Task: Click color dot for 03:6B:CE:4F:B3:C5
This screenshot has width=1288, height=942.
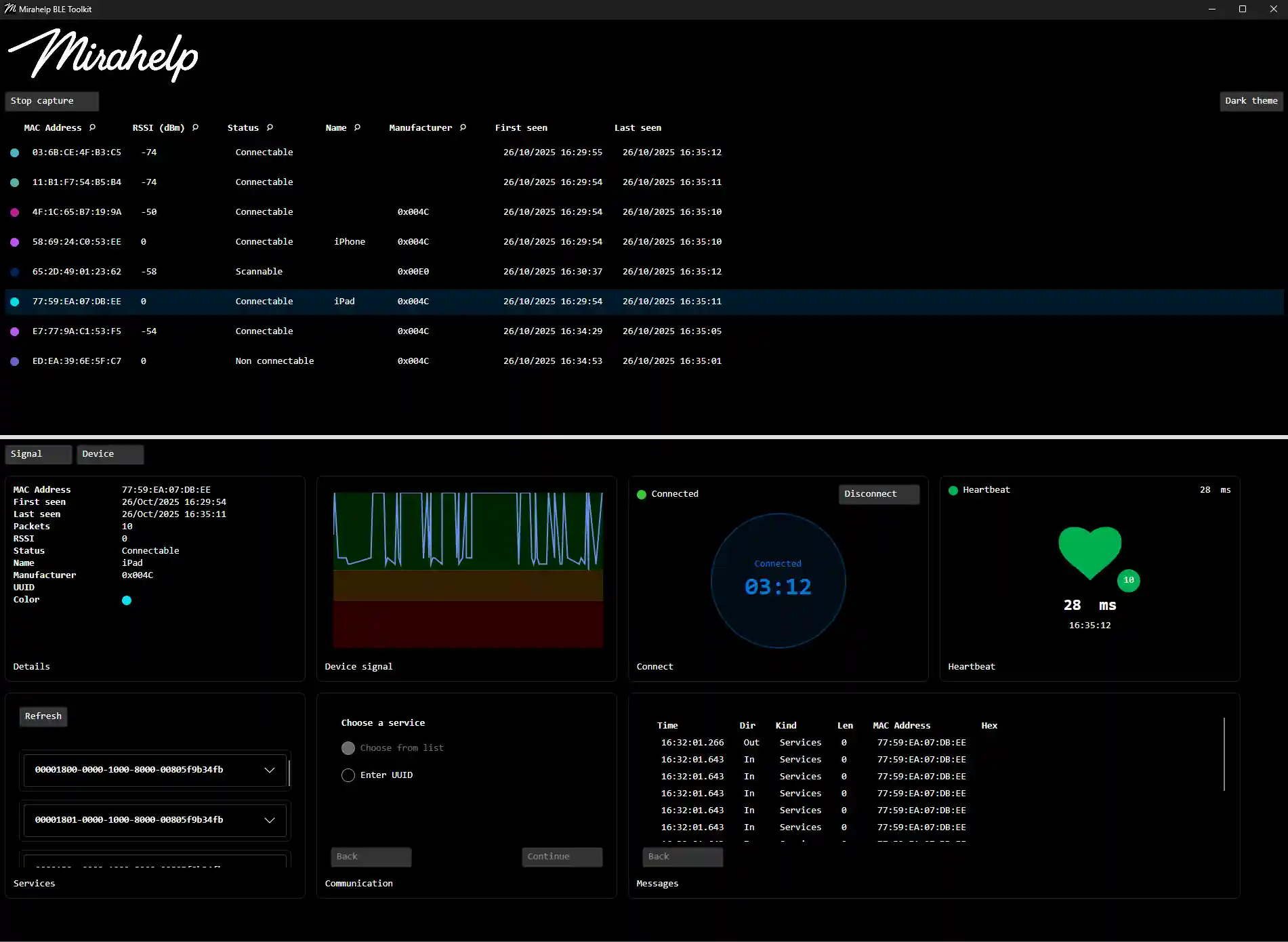Action: pyautogui.click(x=15, y=153)
